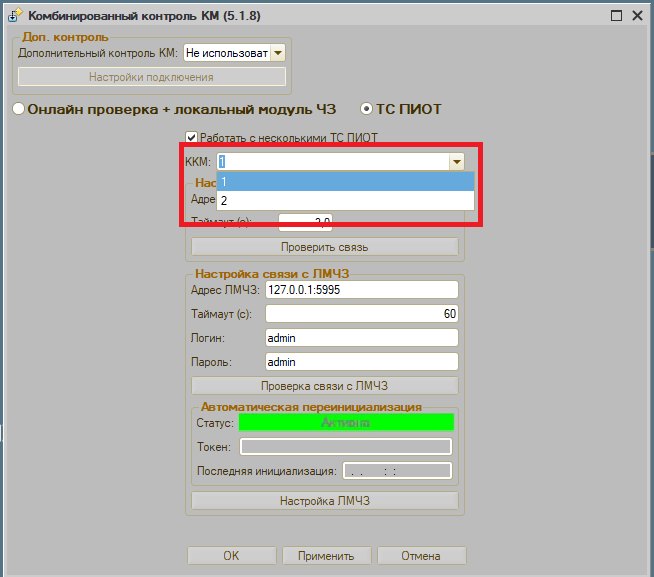Click the Отмена button
This screenshot has width=654, height=577.
click(x=421, y=556)
